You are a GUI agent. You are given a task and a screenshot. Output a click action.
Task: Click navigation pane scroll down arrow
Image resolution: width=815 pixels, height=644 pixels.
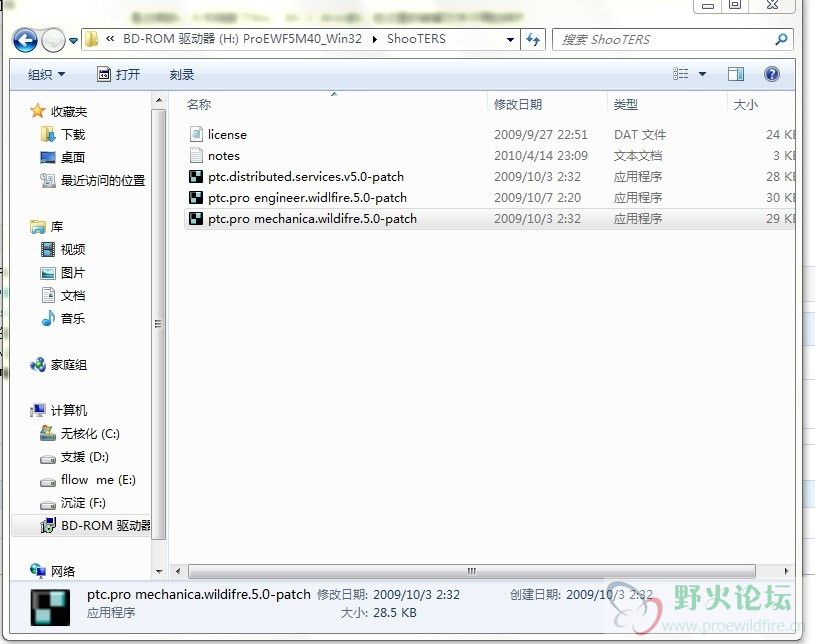(159, 571)
